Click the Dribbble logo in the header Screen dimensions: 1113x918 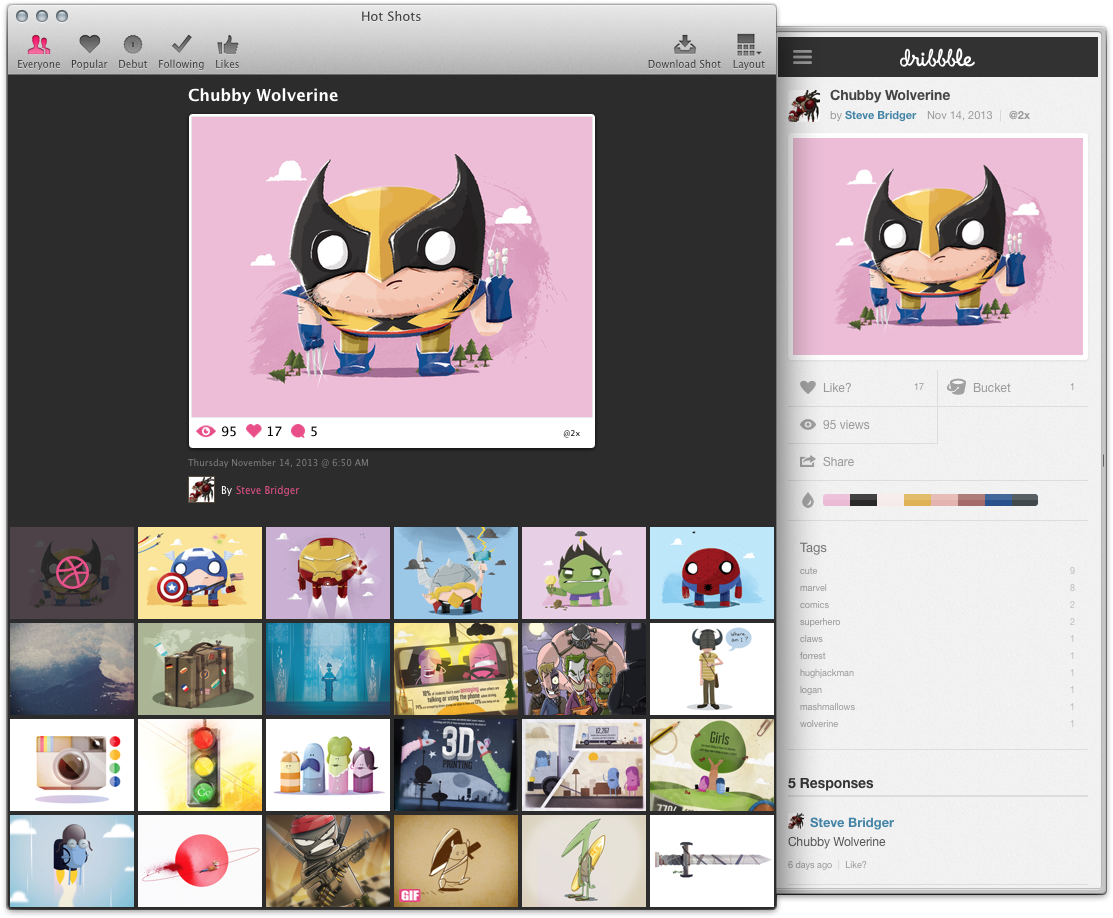click(937, 58)
